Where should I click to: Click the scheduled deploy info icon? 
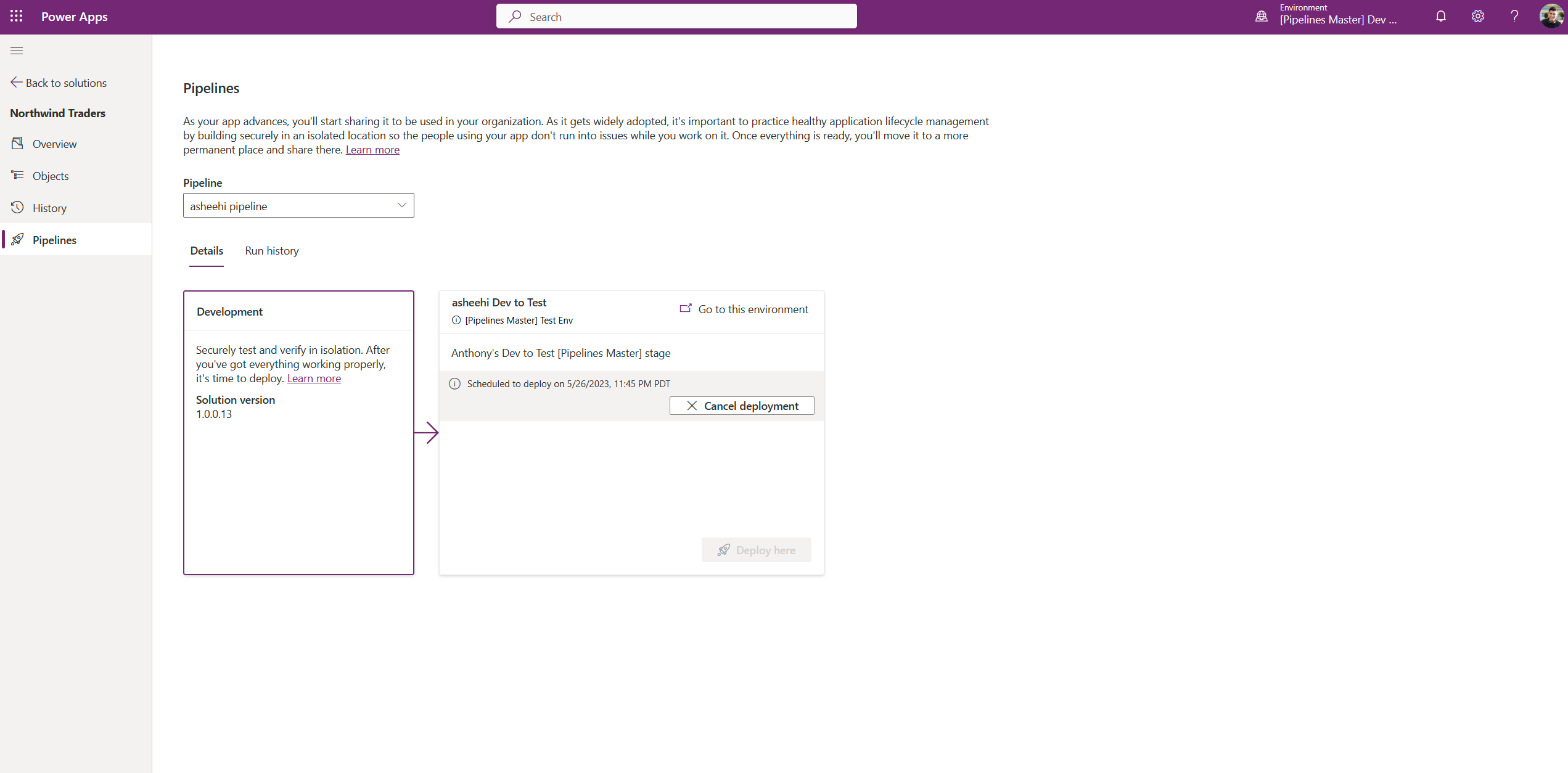(x=455, y=383)
